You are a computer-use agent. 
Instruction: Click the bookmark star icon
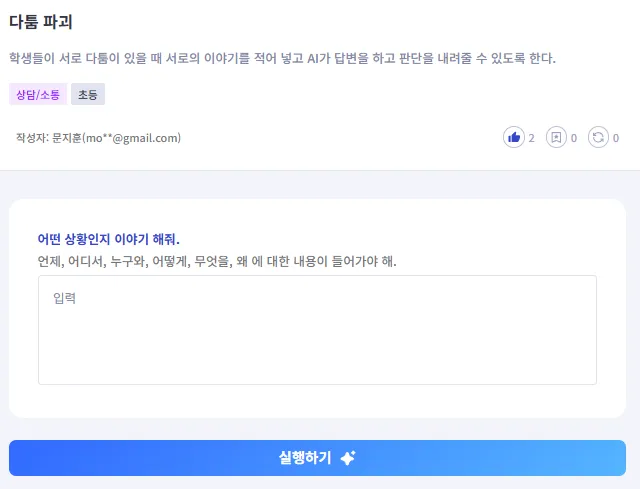click(x=556, y=137)
